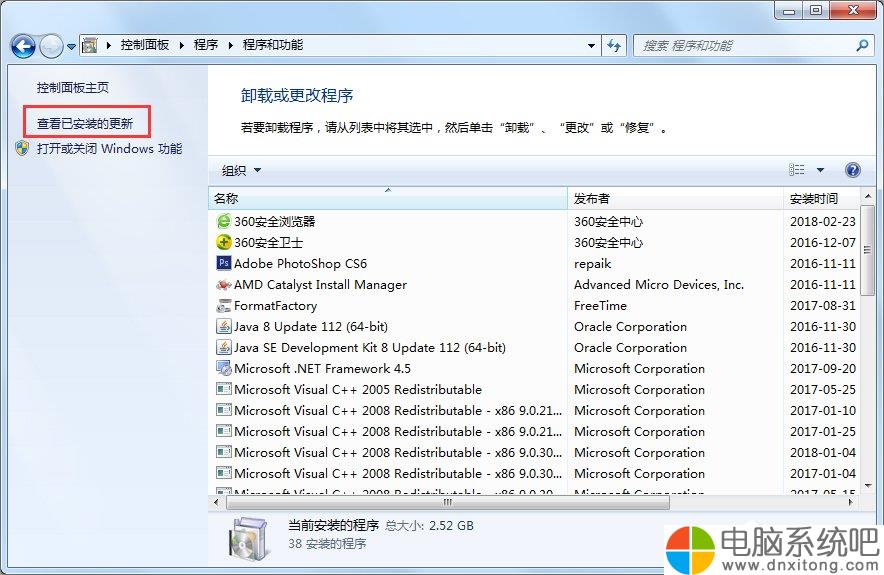Click Visual C++ 2008 icon dated 2018-01-04
The height and width of the screenshot is (575, 884).
pos(224,453)
